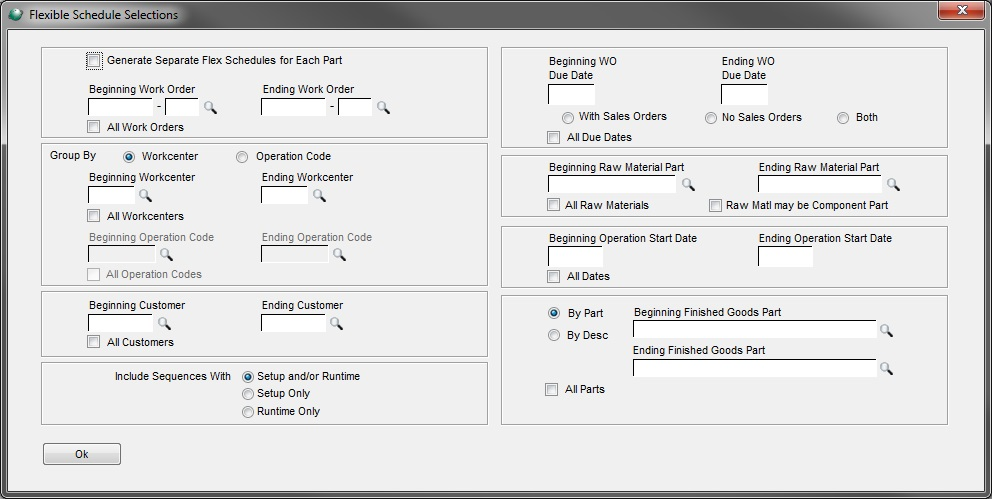The image size is (992, 499).
Task: Focus the Beginning Work Order number field
Action: point(120,107)
